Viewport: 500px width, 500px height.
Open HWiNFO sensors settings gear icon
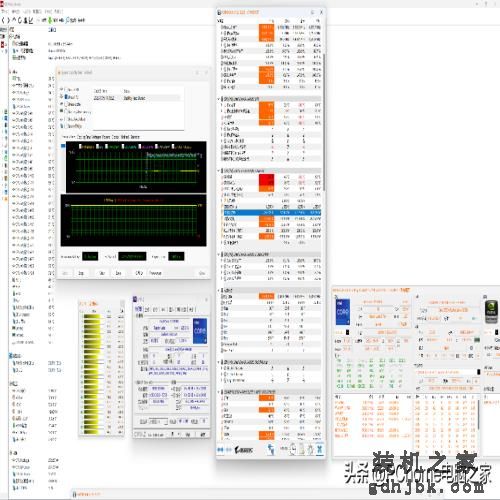tap(310, 449)
